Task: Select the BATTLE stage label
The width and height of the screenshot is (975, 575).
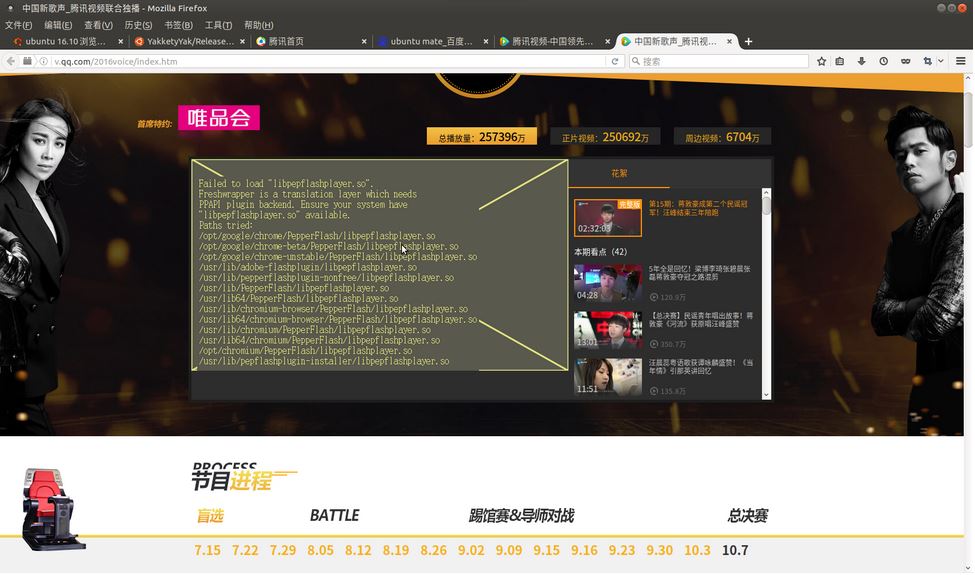Action: pos(334,515)
